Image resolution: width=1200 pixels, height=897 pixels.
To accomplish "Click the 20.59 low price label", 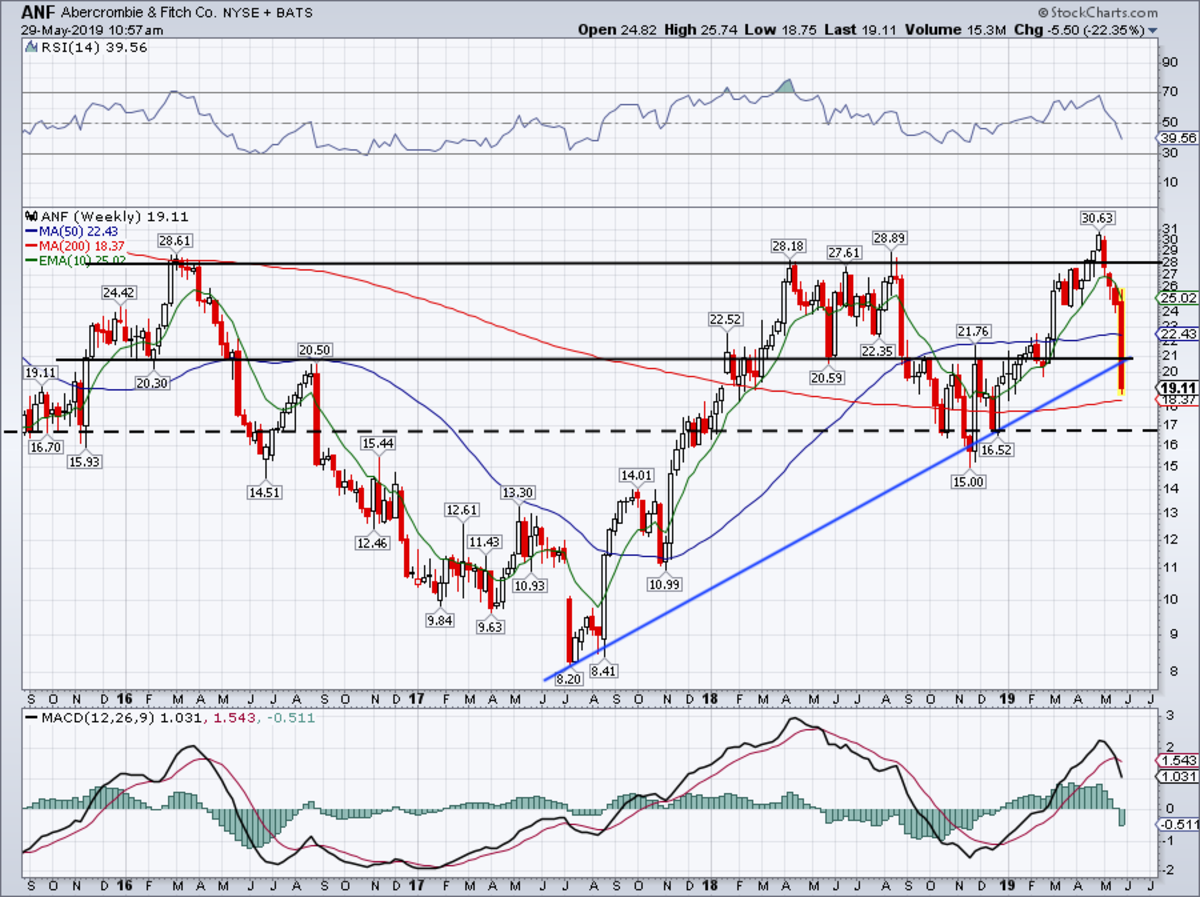I will click(x=829, y=378).
